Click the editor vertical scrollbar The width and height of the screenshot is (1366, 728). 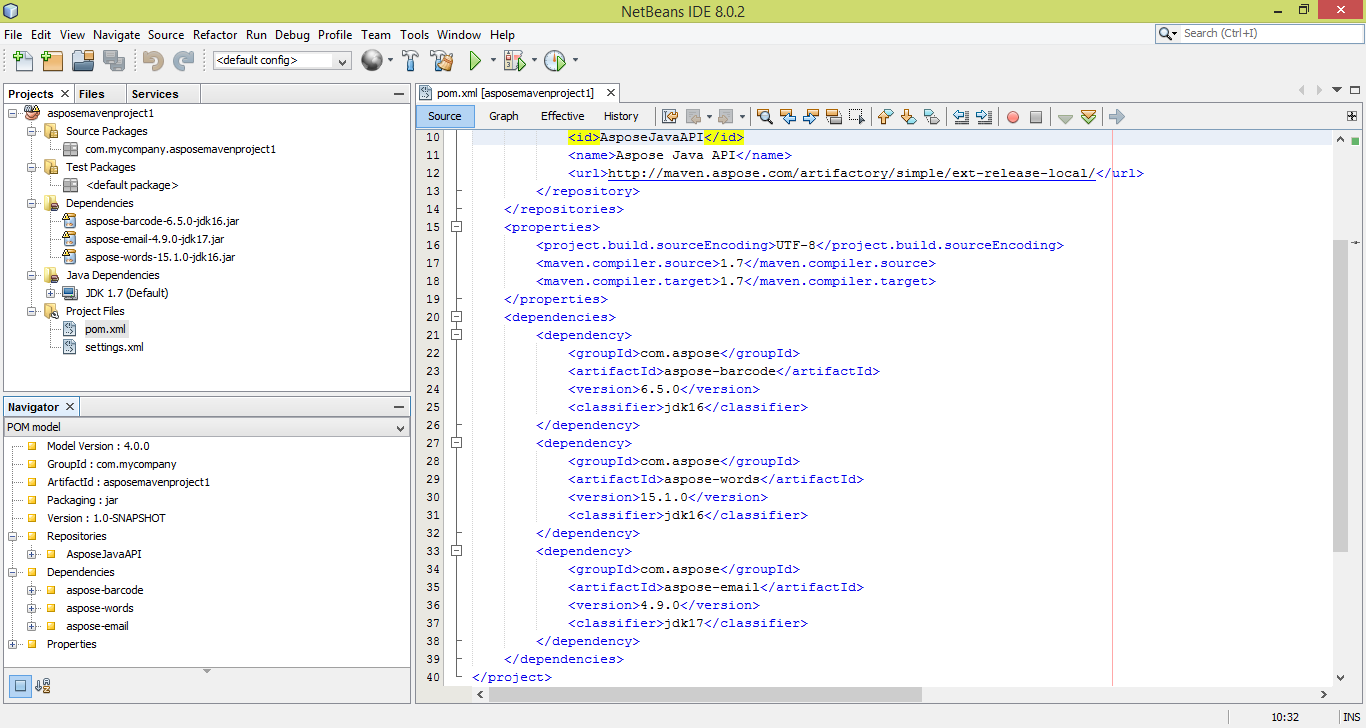(x=1341, y=395)
